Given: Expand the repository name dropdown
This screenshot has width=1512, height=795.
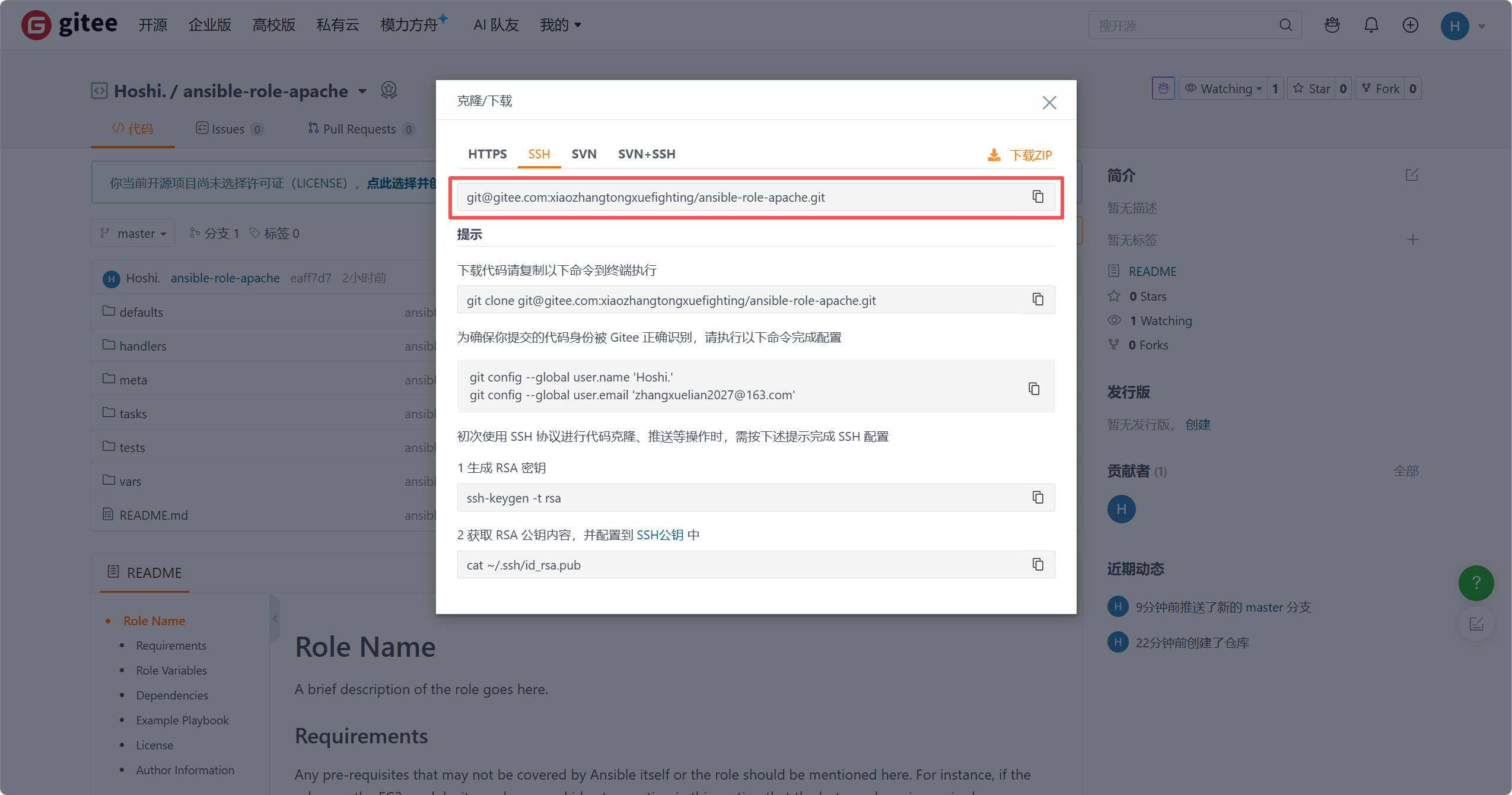Looking at the screenshot, I should [x=362, y=91].
